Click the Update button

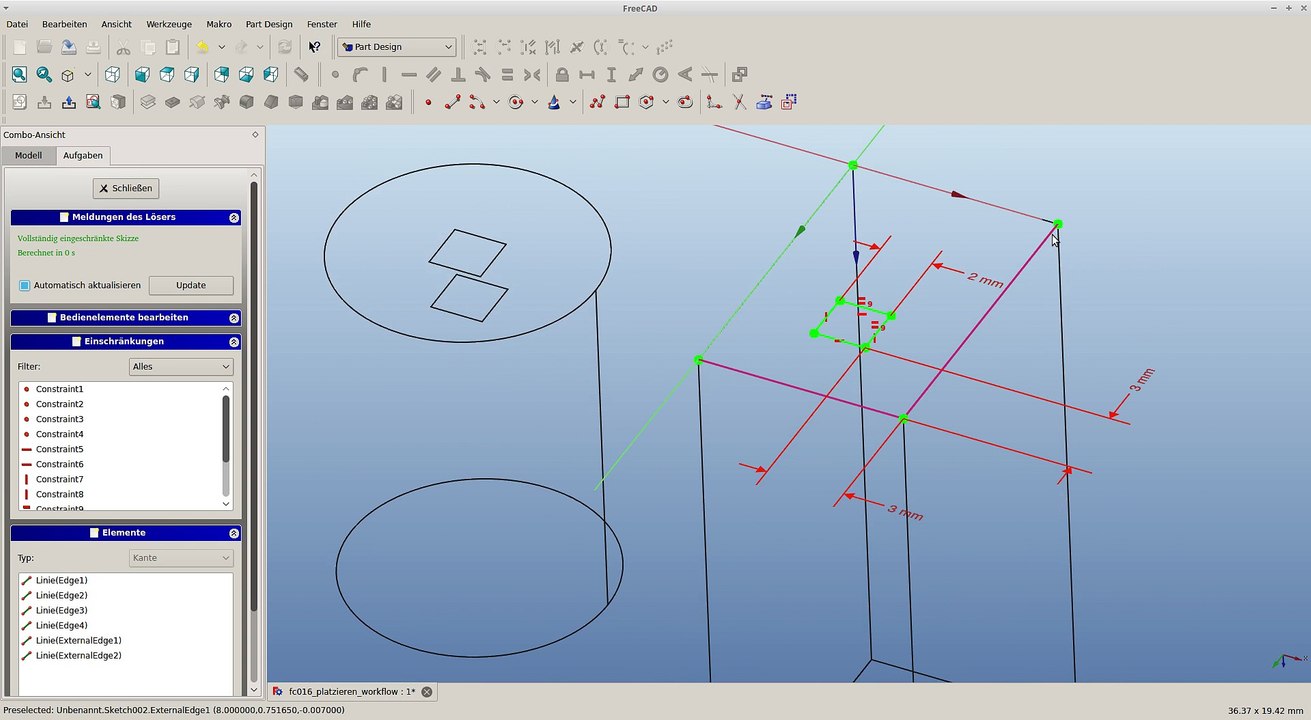(191, 285)
